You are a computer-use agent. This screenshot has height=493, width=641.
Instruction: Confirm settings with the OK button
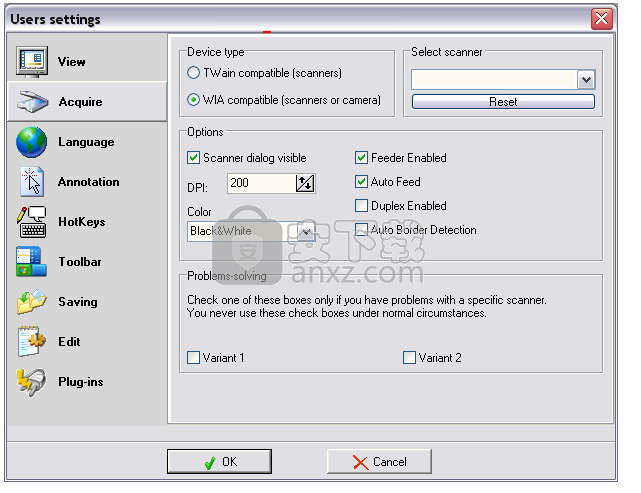pyautogui.click(x=220, y=462)
